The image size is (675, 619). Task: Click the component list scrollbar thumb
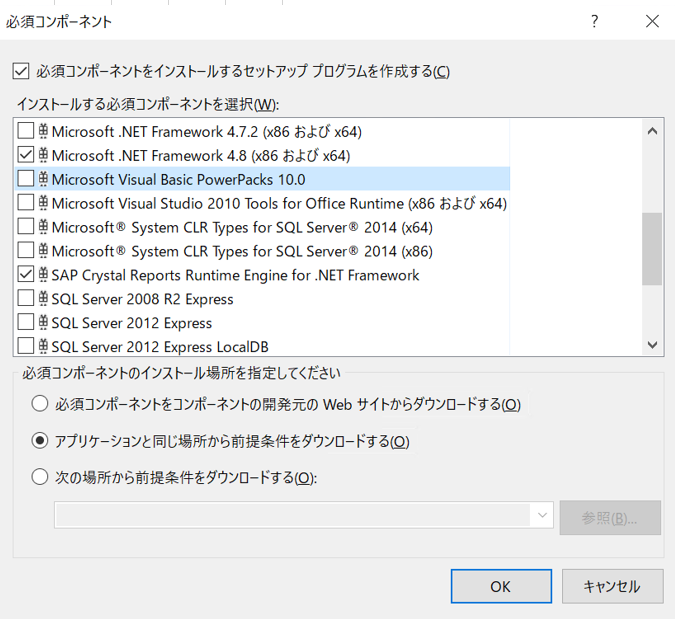tap(652, 249)
